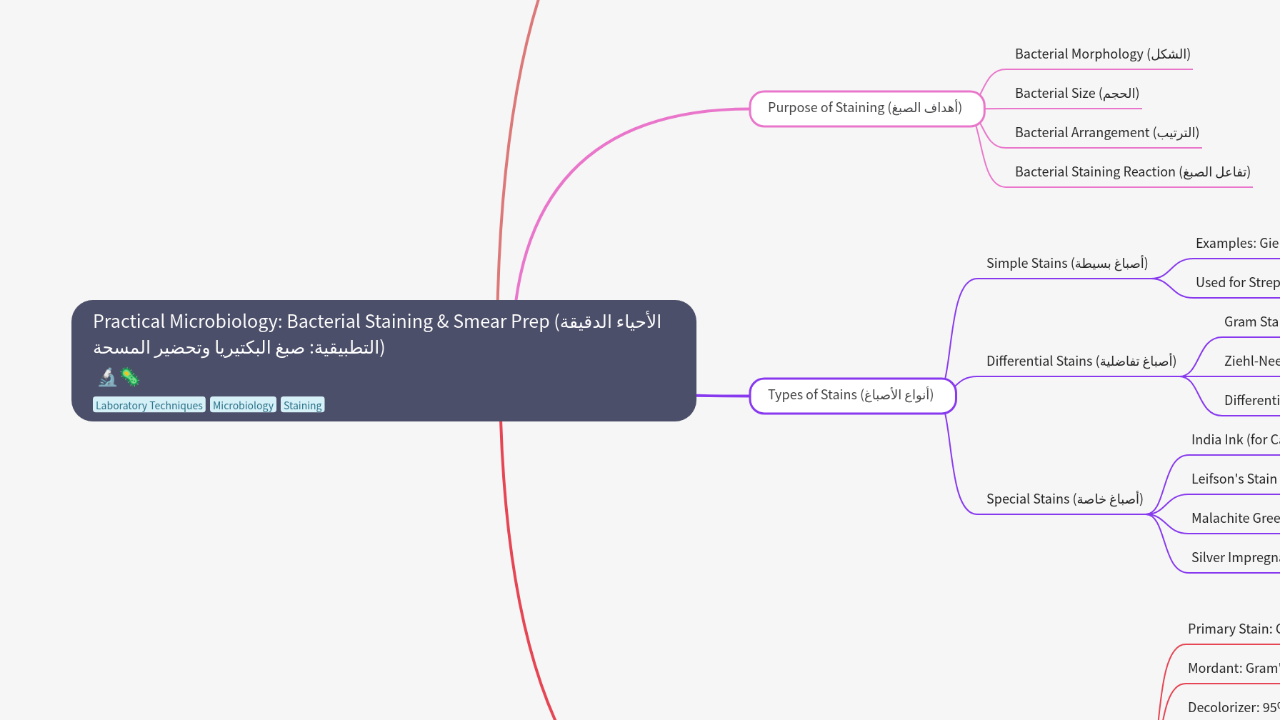Click the Staining tag on root node
The image size is (1280, 720).
302,405
